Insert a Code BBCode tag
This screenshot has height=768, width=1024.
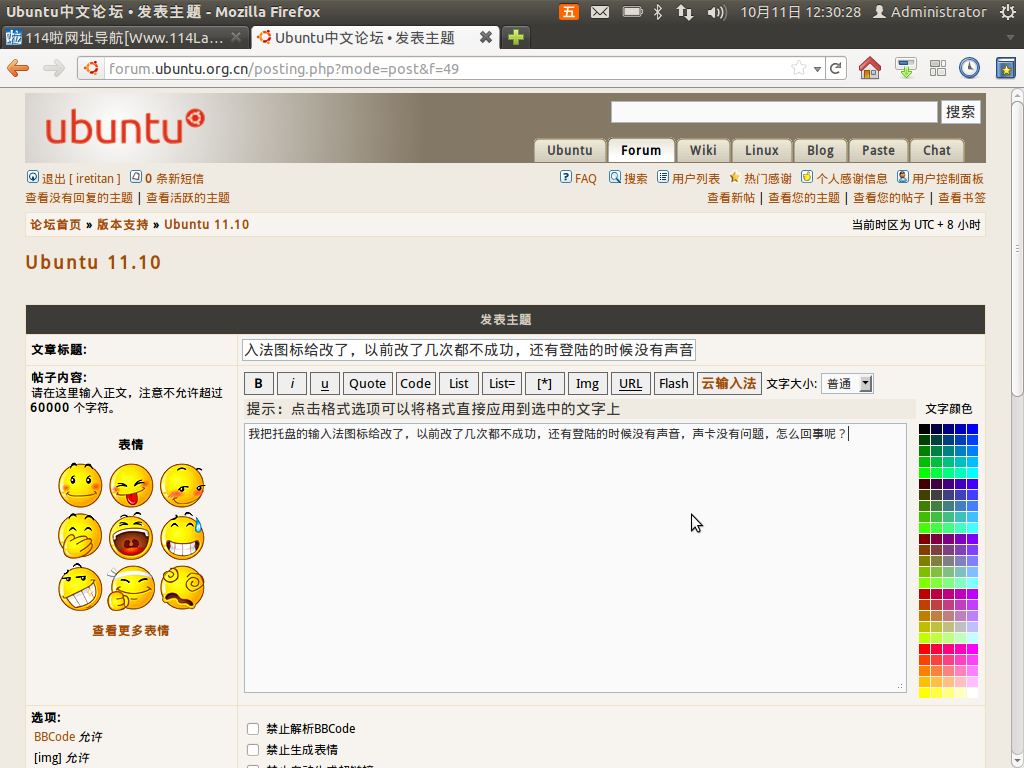(x=415, y=383)
